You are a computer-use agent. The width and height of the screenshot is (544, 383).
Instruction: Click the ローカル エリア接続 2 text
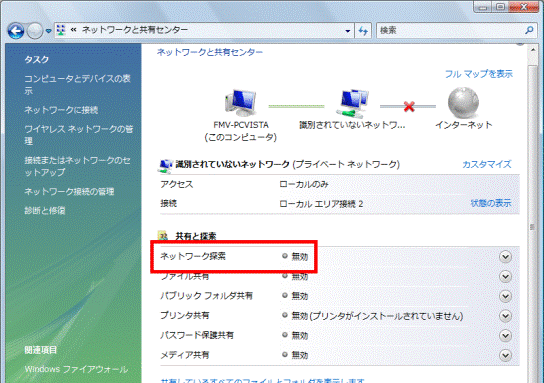[x=321, y=204]
